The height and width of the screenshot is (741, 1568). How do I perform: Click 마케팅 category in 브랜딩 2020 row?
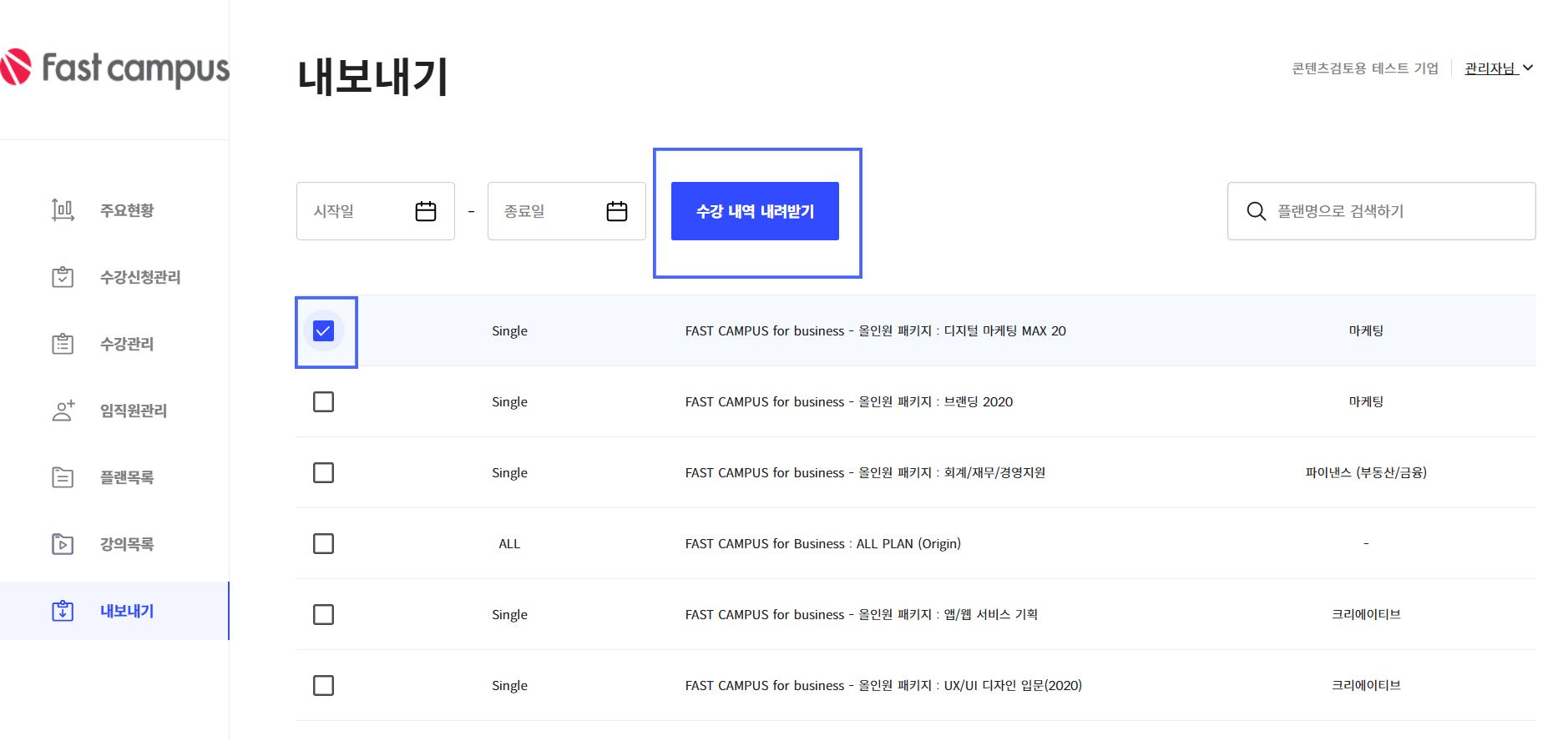[x=1366, y=402]
